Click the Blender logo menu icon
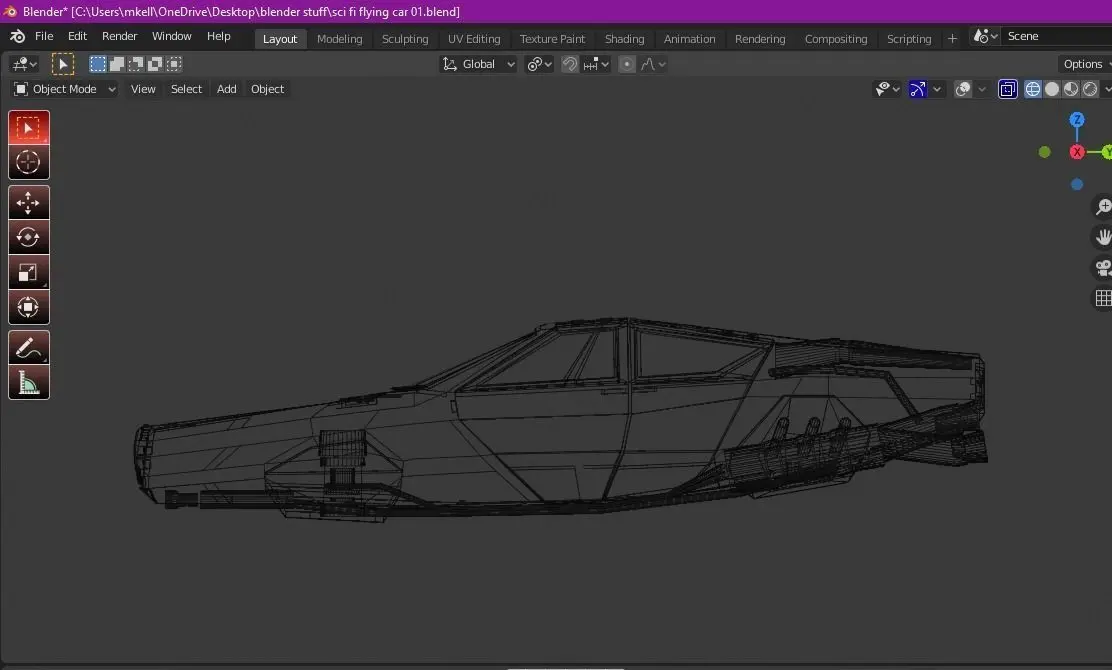Viewport: 1112px width, 670px height. (18, 36)
